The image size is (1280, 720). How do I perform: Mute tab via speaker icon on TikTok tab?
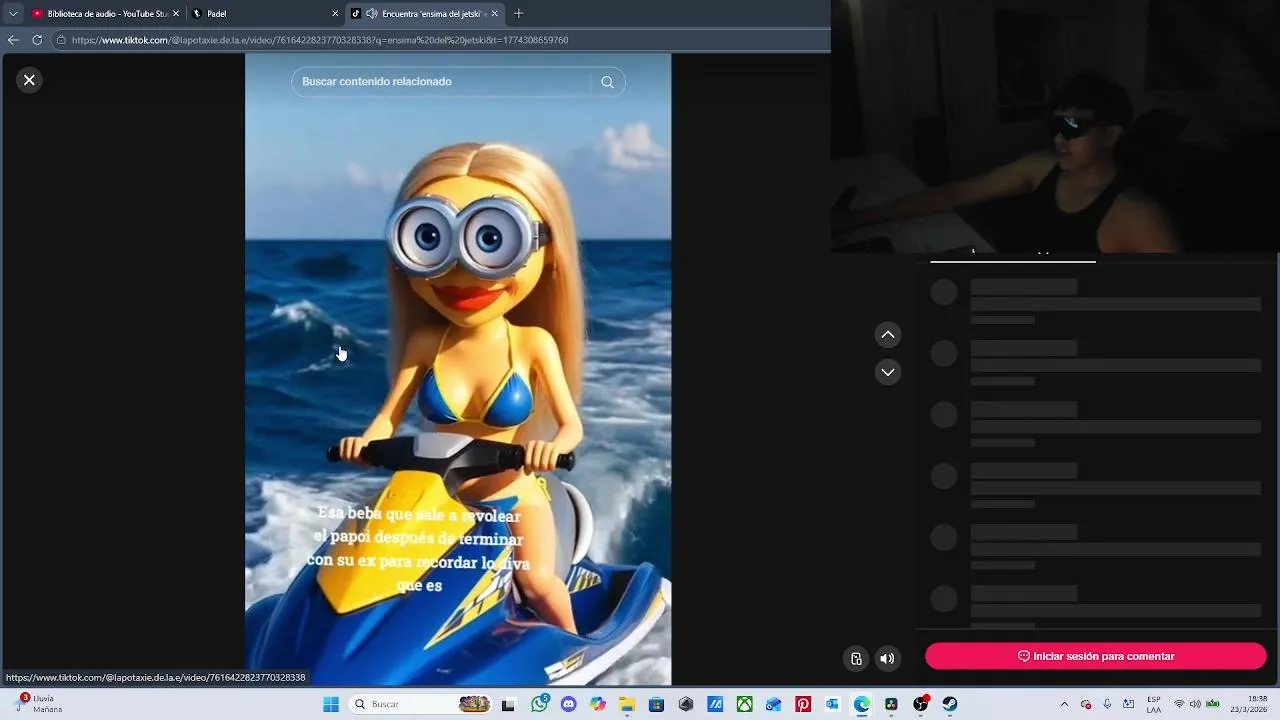click(x=372, y=13)
